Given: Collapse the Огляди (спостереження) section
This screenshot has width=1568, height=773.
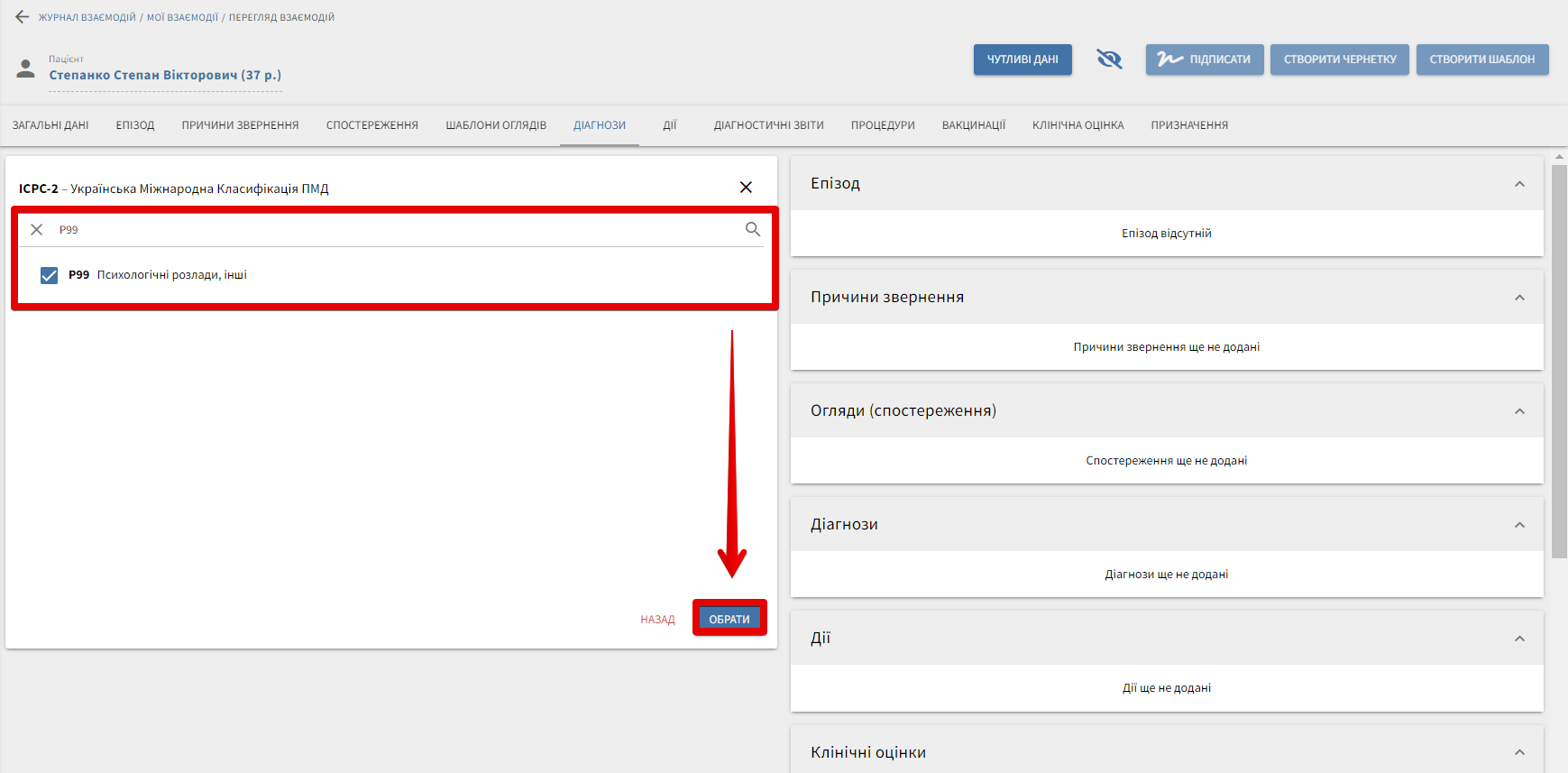Looking at the screenshot, I should click(x=1519, y=411).
